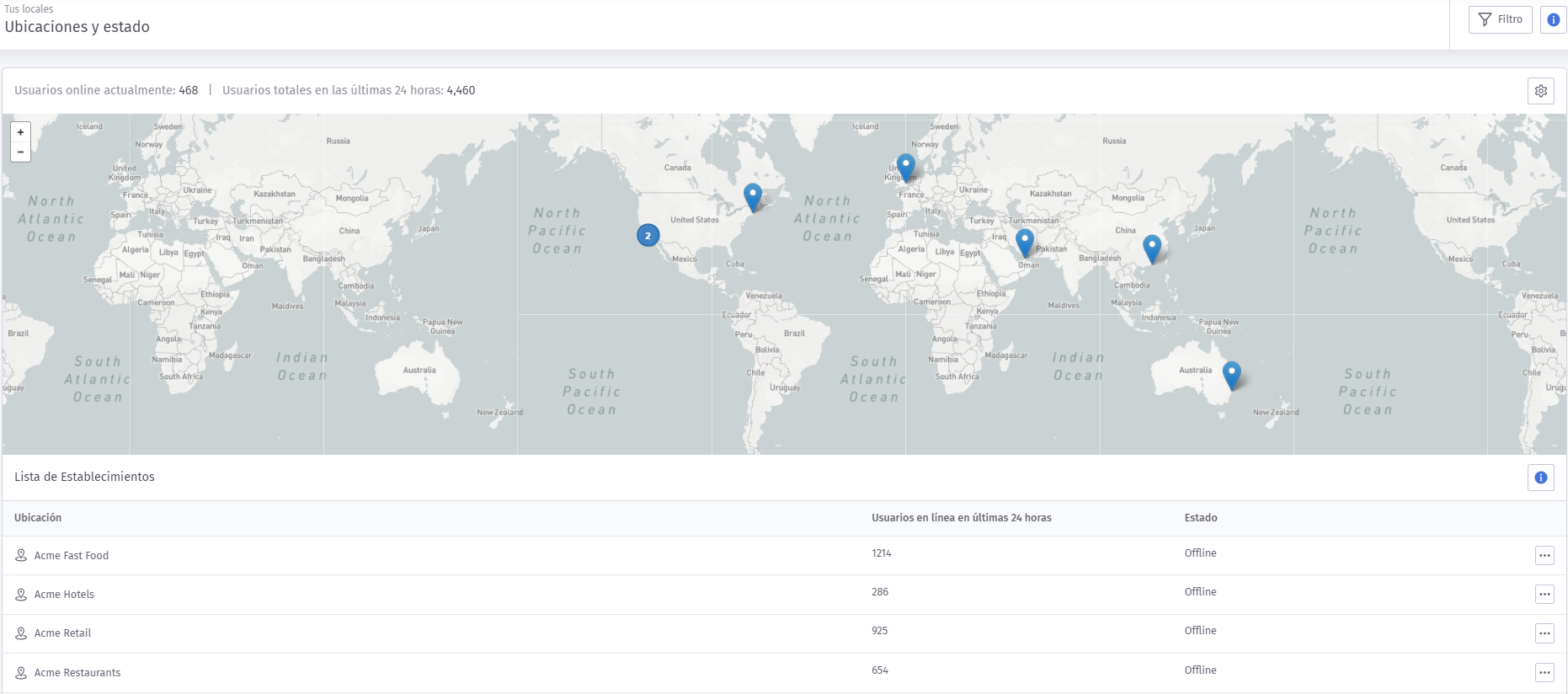This screenshot has height=694, width=1568.
Task: Click Offline status for Acme Fast Food
Action: click(x=1201, y=553)
